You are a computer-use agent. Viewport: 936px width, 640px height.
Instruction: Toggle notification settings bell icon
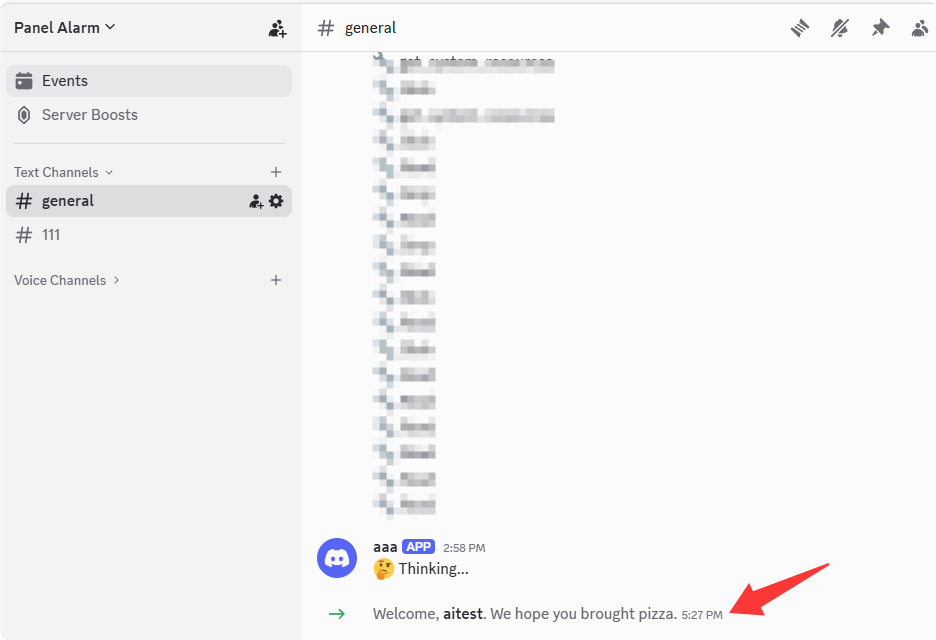tap(840, 28)
